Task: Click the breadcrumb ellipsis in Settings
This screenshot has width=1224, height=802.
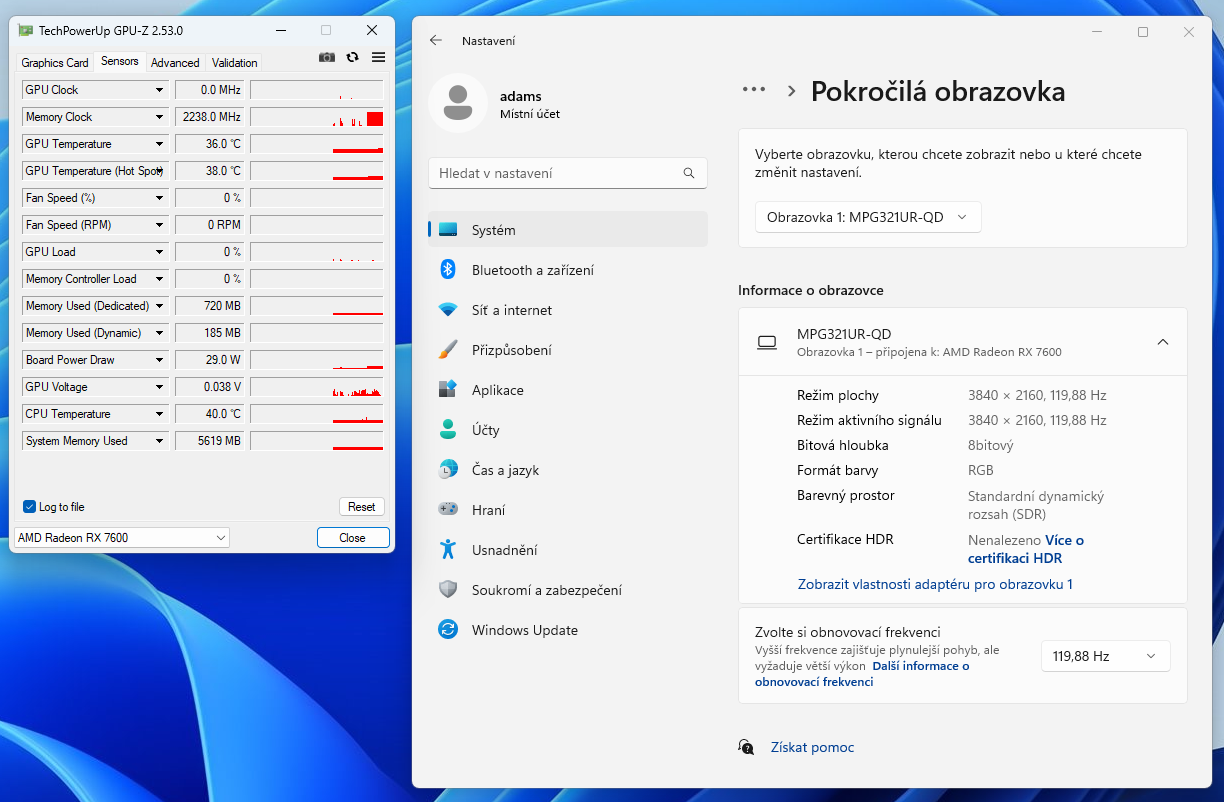Action: coord(753,91)
